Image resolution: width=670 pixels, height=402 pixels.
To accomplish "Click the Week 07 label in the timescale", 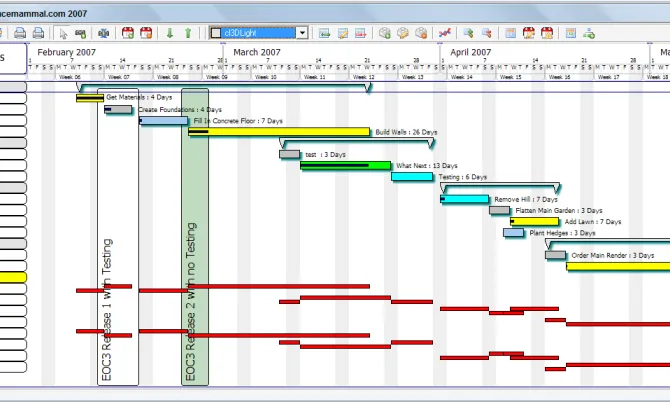I will (119, 77).
